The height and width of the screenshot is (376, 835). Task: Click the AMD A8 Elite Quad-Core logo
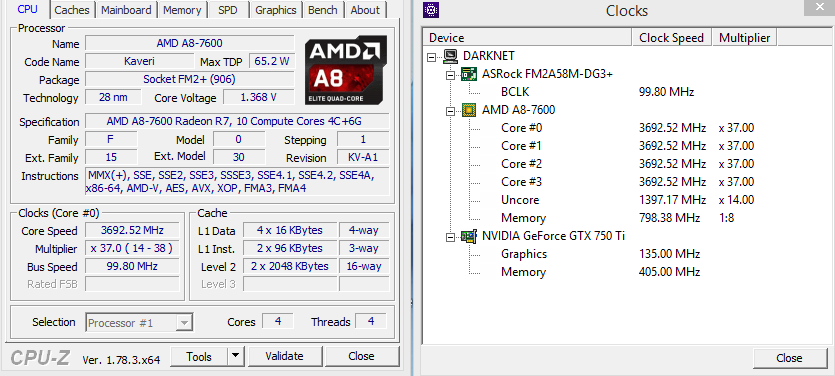[346, 70]
